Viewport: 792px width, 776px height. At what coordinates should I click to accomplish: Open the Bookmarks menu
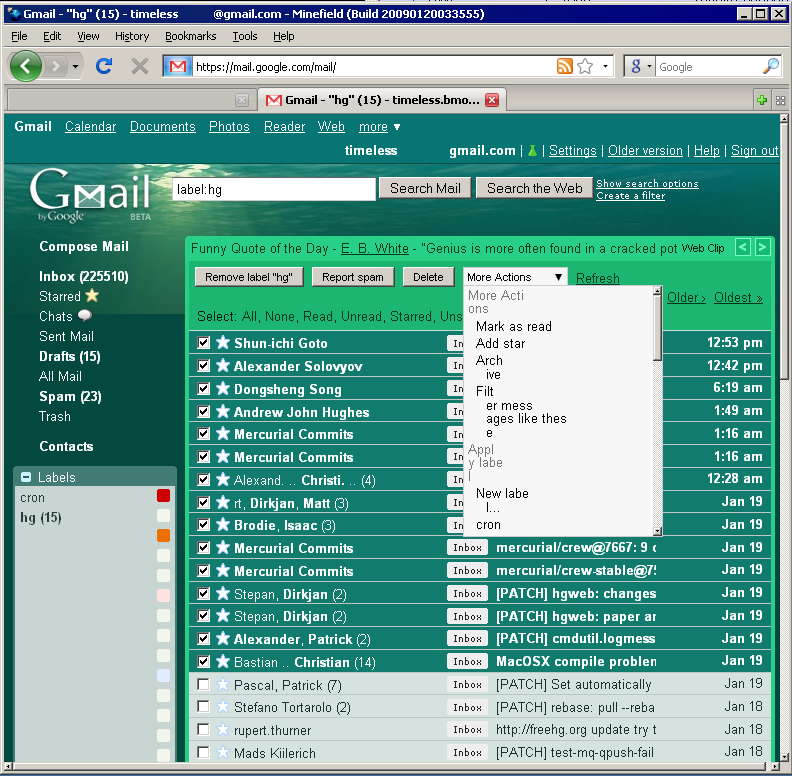190,36
